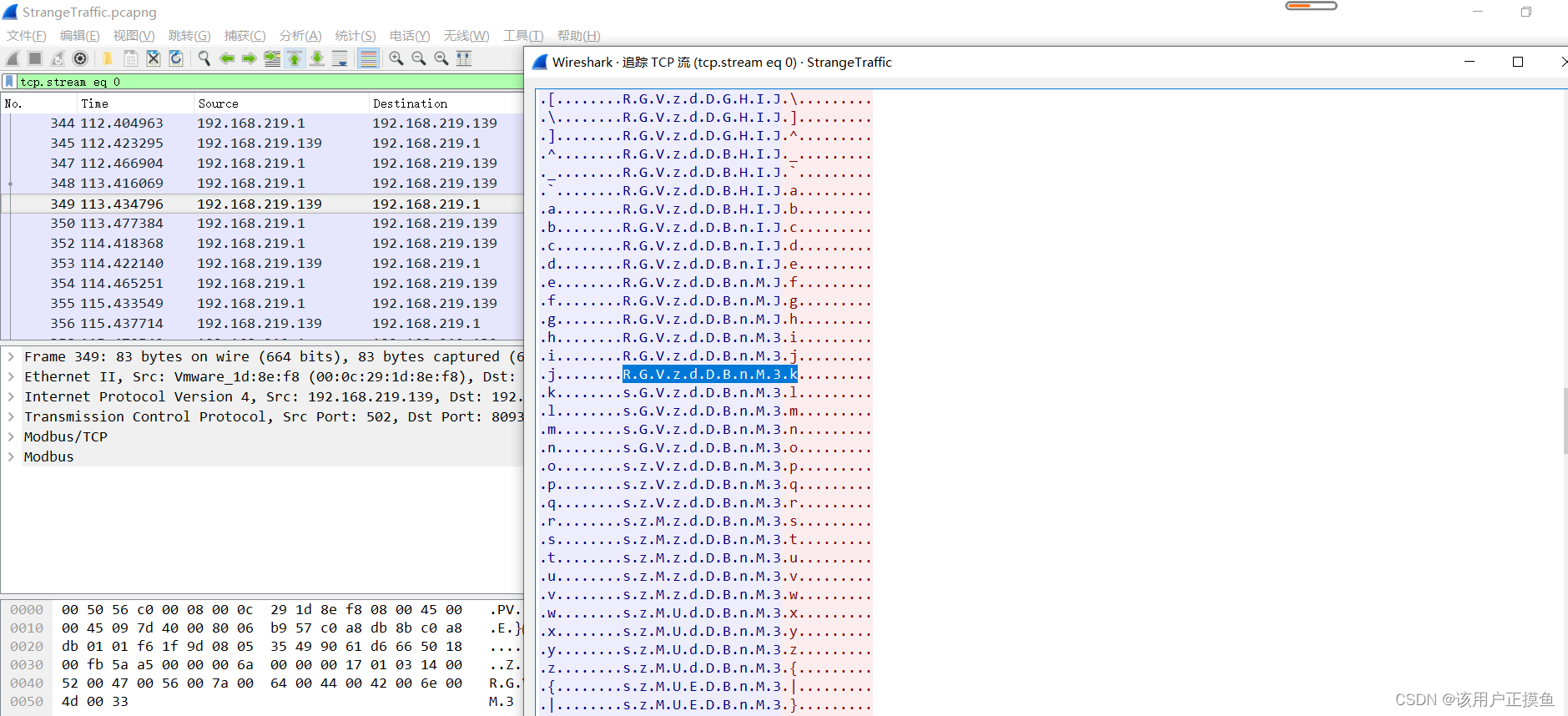The height and width of the screenshot is (716, 1568).
Task: Click highlighted stream text 'R.G.V.z.d.D.B.n.M.3.k'
Action: (x=710, y=374)
